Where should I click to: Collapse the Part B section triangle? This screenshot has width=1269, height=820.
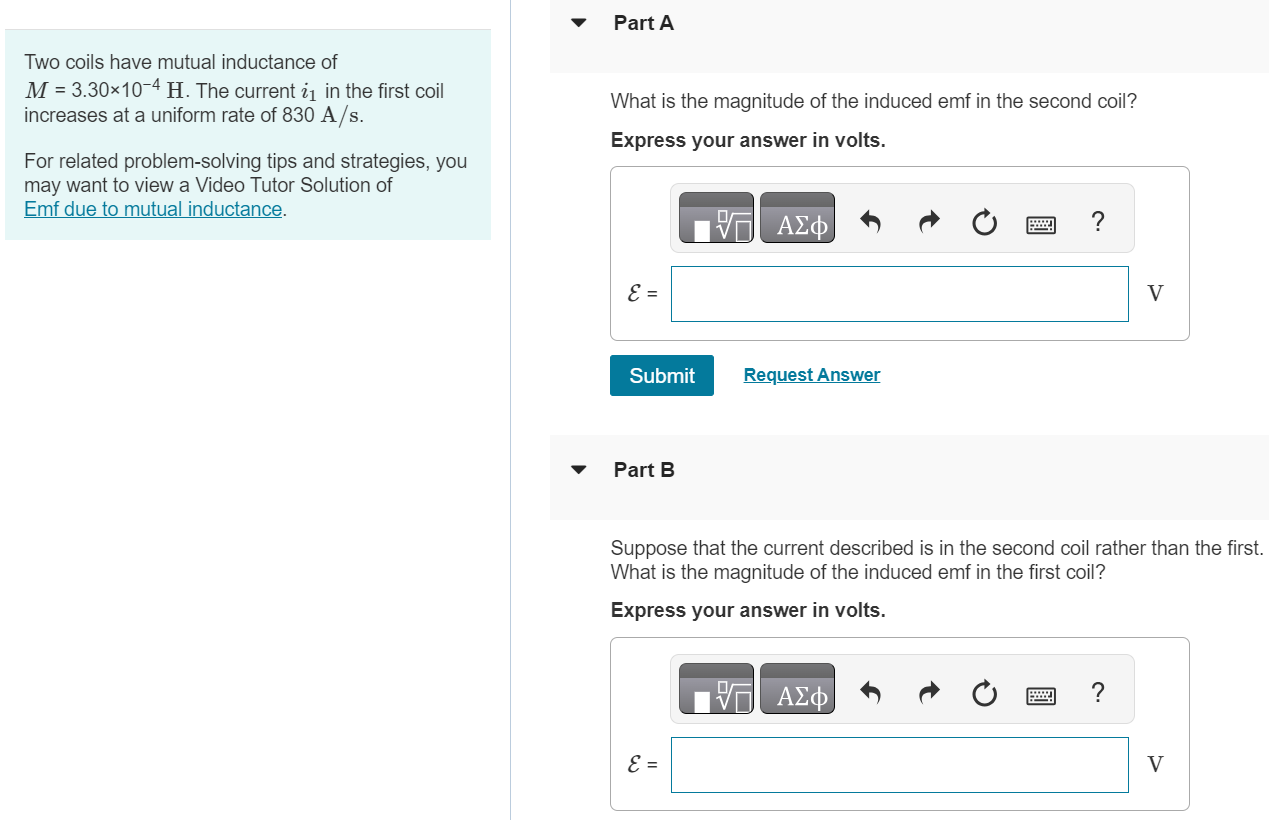click(x=578, y=469)
